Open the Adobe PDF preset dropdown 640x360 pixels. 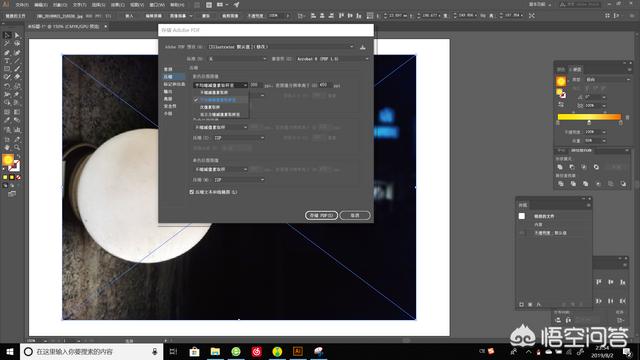click(x=281, y=47)
